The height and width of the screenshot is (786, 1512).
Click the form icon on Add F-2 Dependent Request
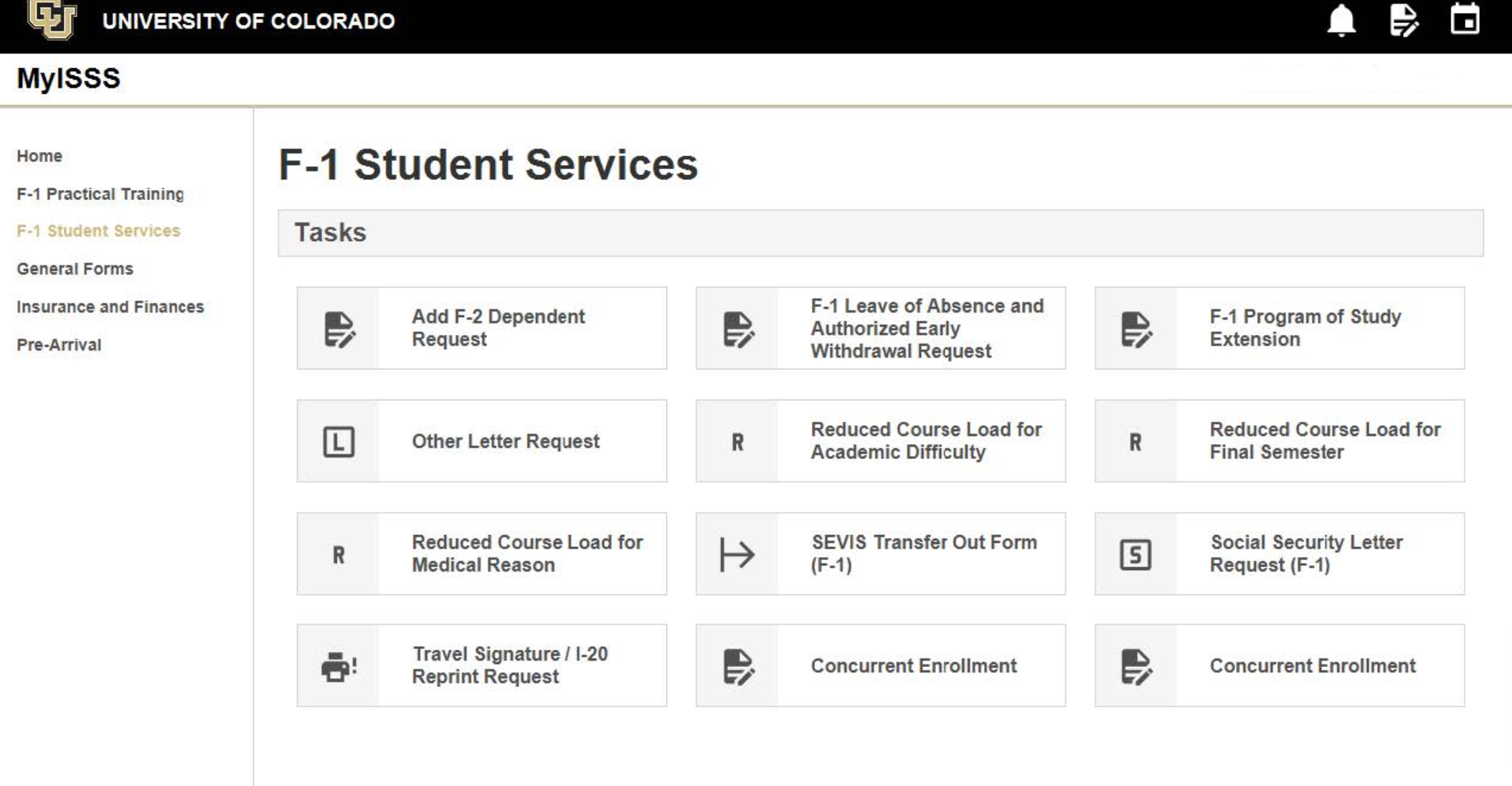coord(339,329)
